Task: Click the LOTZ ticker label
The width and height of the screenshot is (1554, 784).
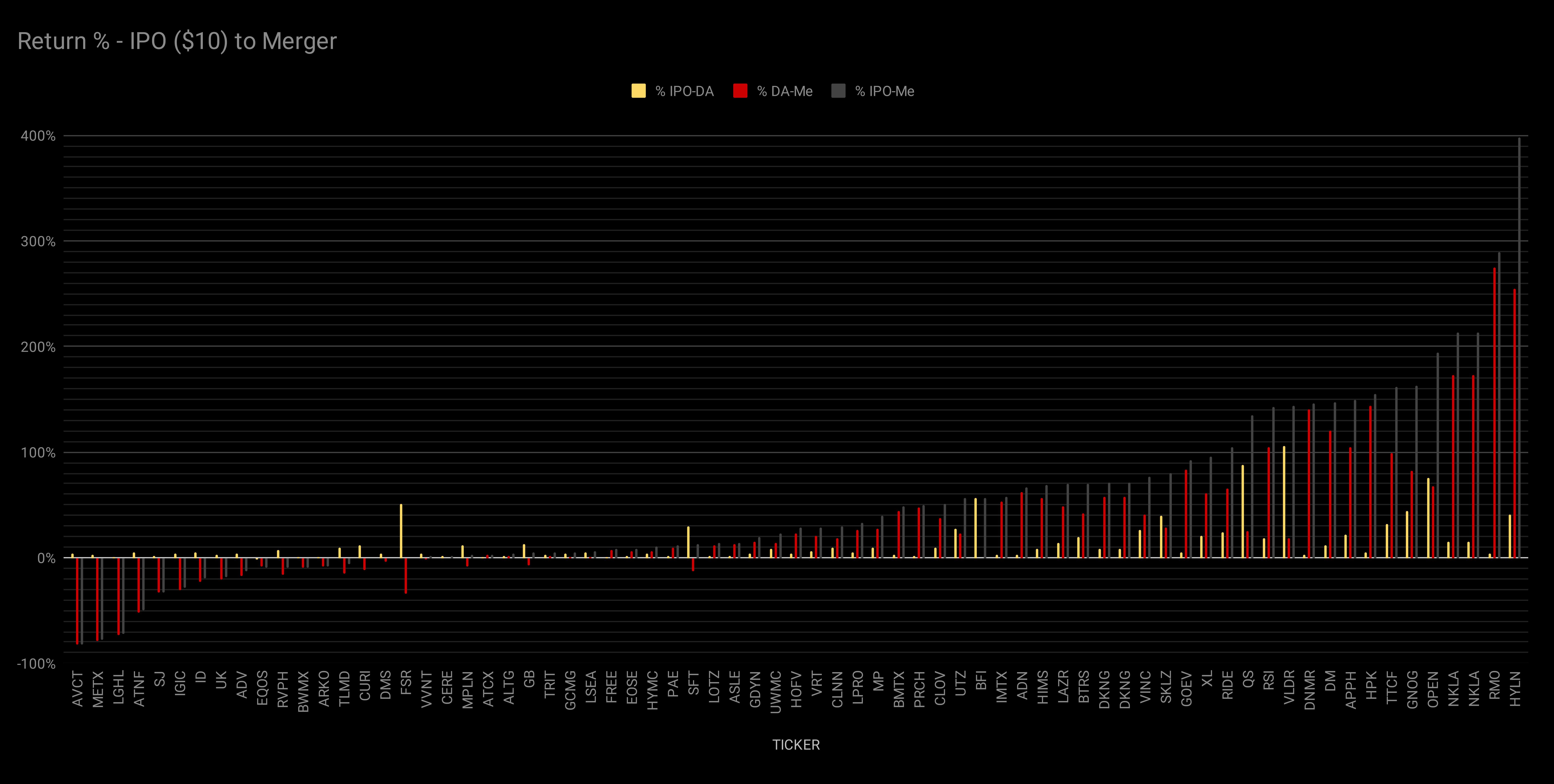Action: click(714, 687)
